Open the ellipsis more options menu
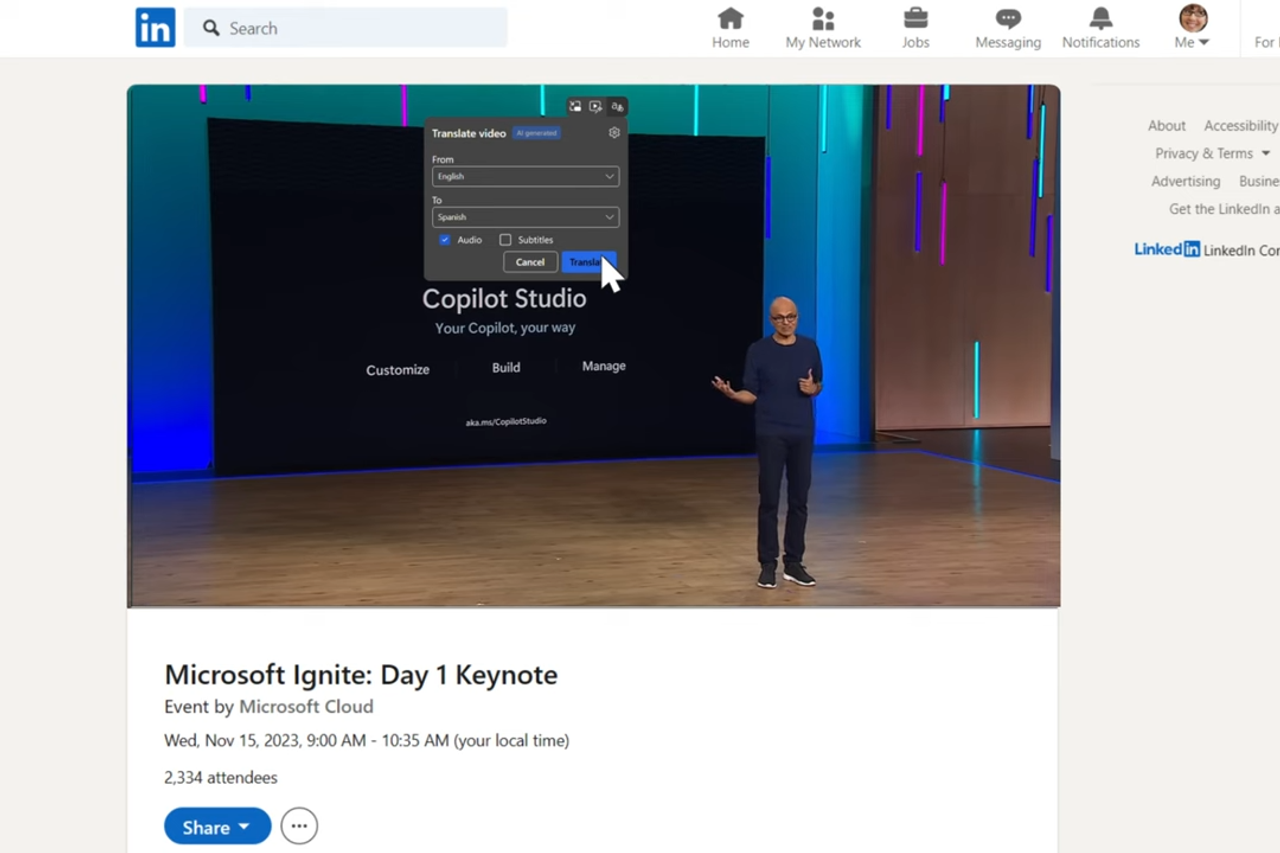Screen dimensions: 1280x853 [x=299, y=825]
